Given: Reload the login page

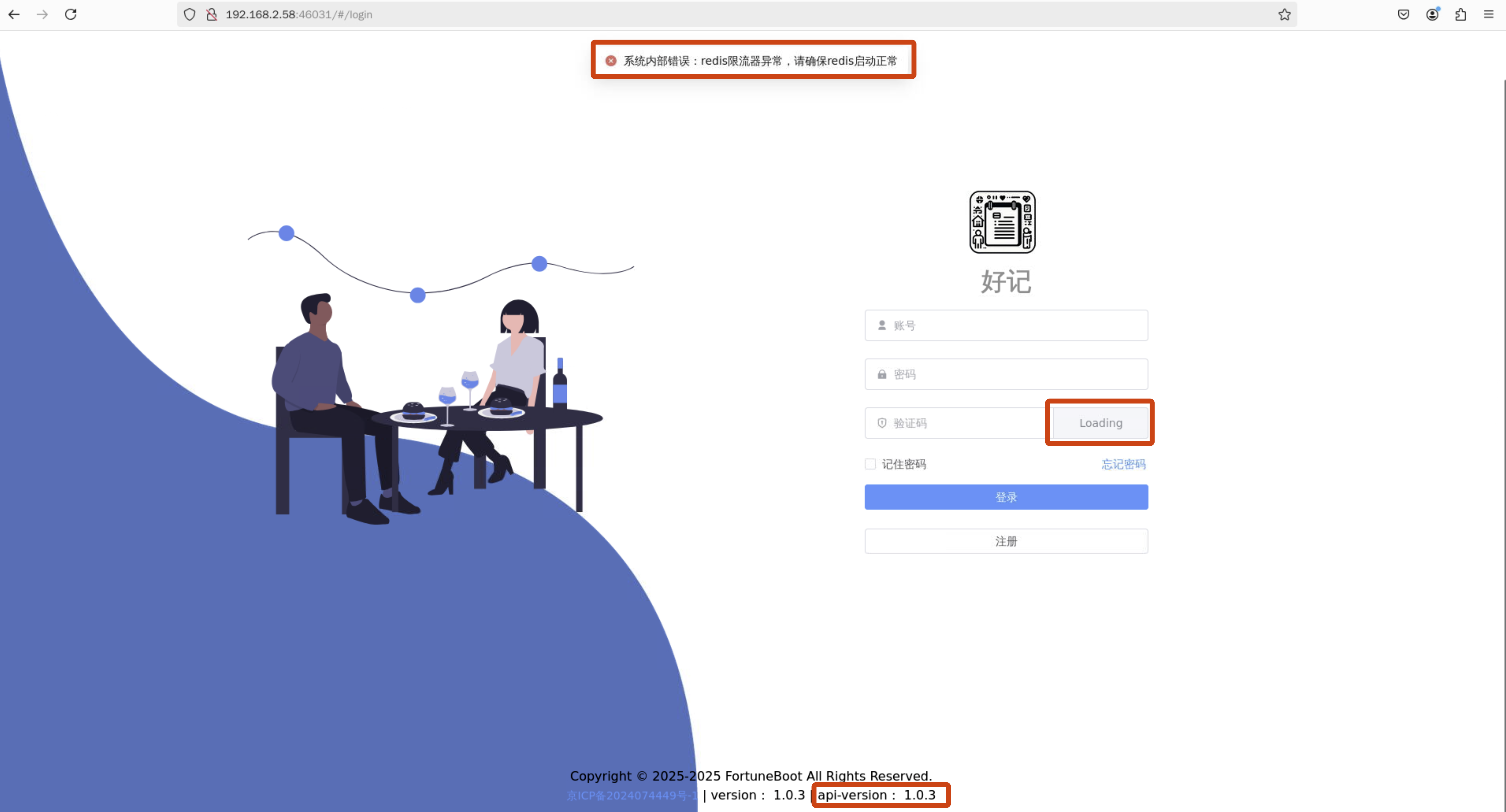Looking at the screenshot, I should (71, 15).
